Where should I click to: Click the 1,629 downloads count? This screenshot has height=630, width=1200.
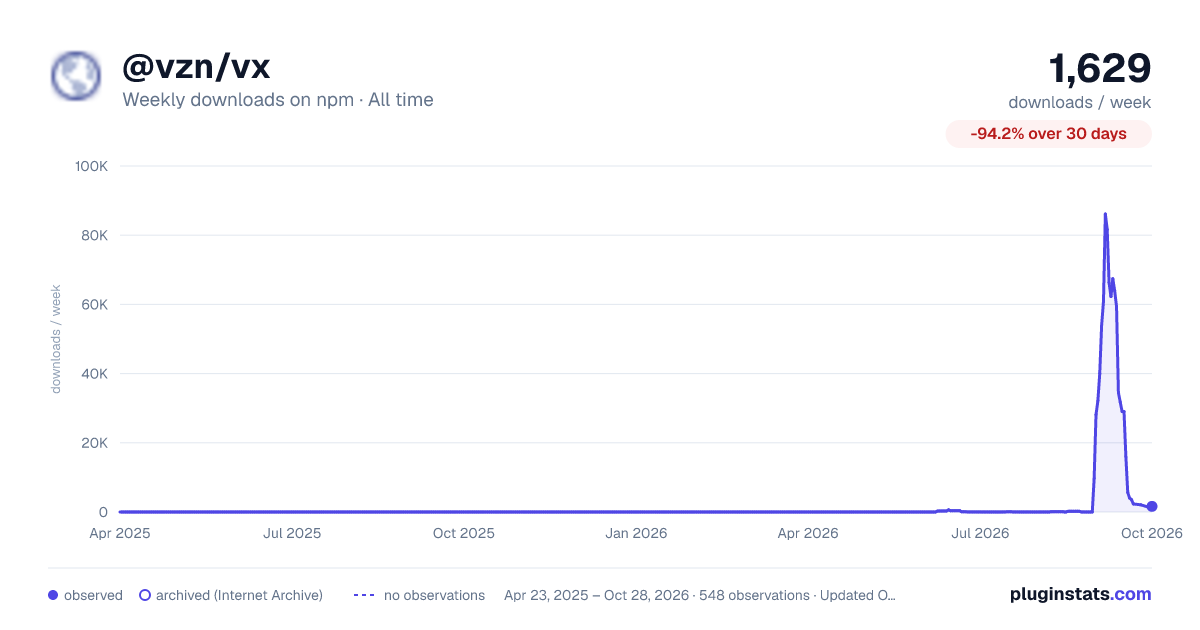click(1099, 69)
